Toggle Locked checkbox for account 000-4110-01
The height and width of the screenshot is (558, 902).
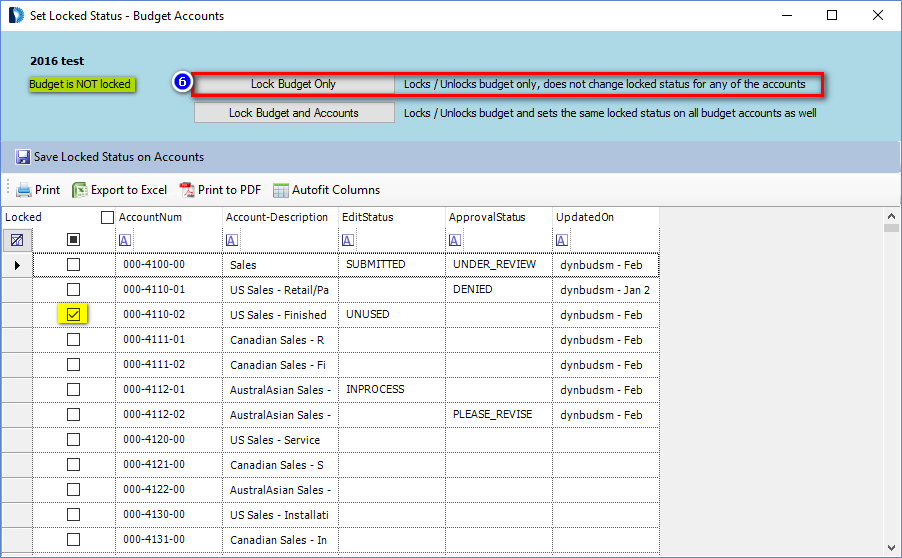pos(73,289)
